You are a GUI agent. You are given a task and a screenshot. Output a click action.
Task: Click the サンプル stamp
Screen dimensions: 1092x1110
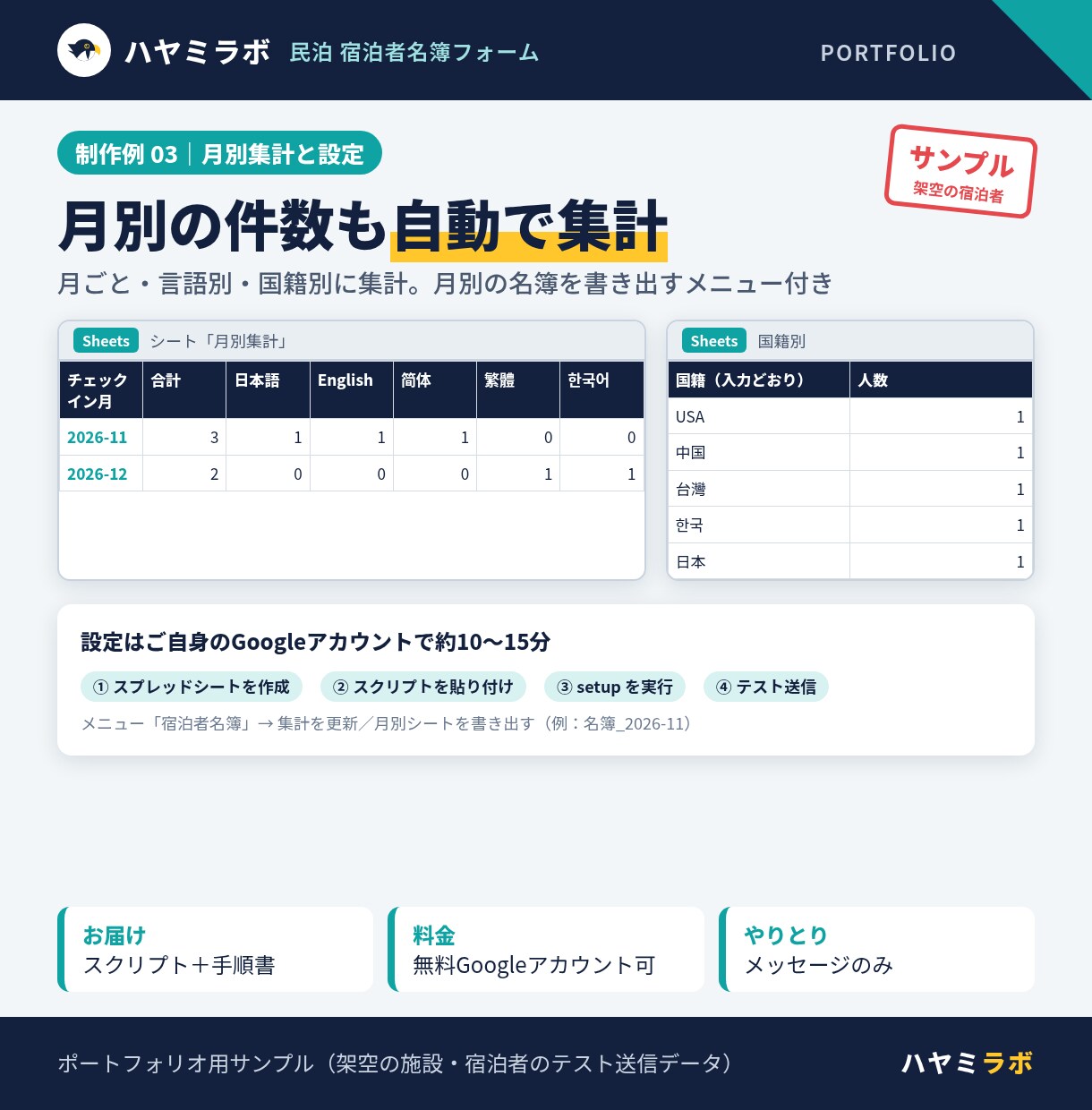pos(960,172)
